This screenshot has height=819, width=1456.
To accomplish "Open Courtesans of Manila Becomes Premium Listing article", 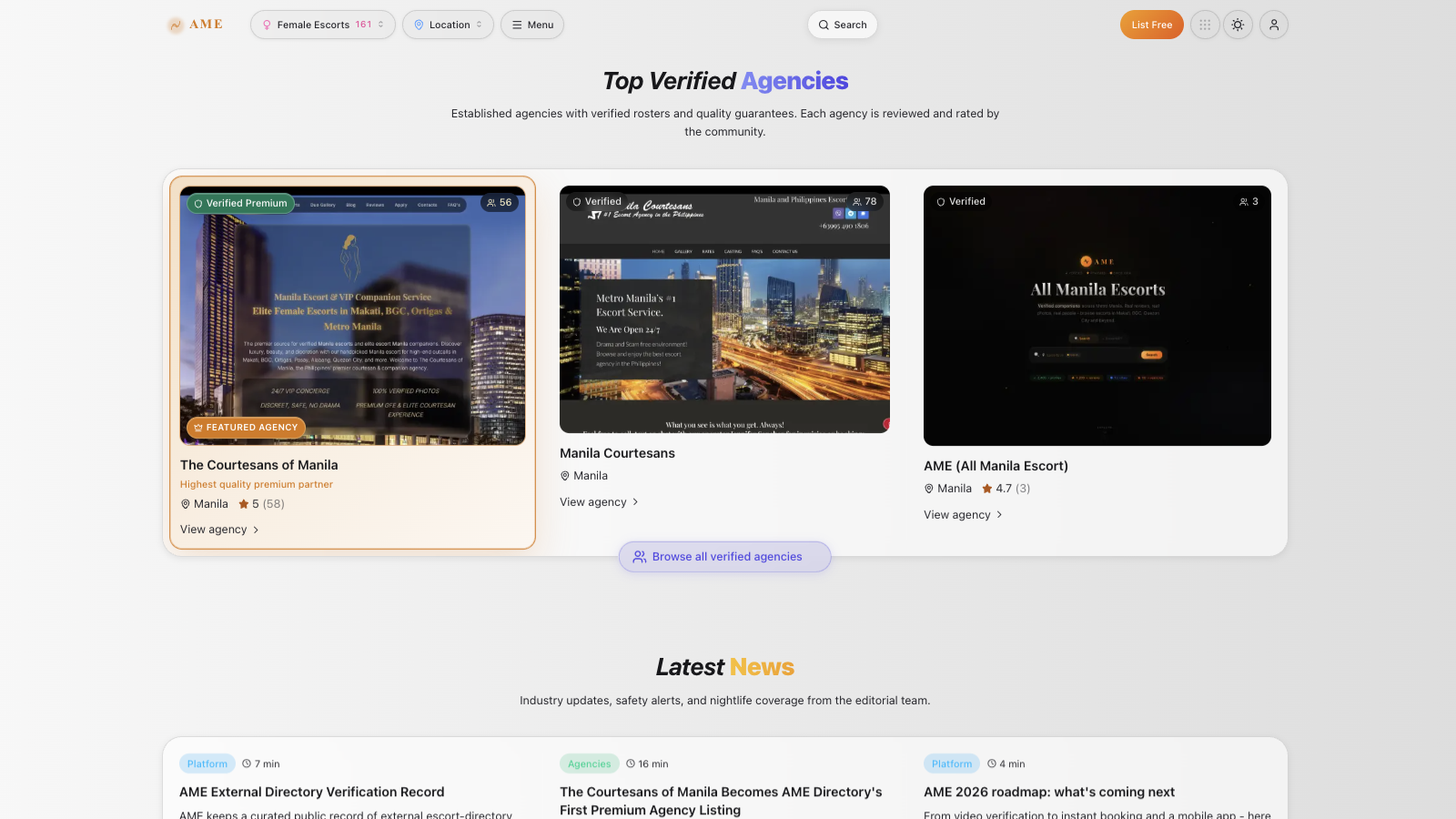I will (721, 802).
